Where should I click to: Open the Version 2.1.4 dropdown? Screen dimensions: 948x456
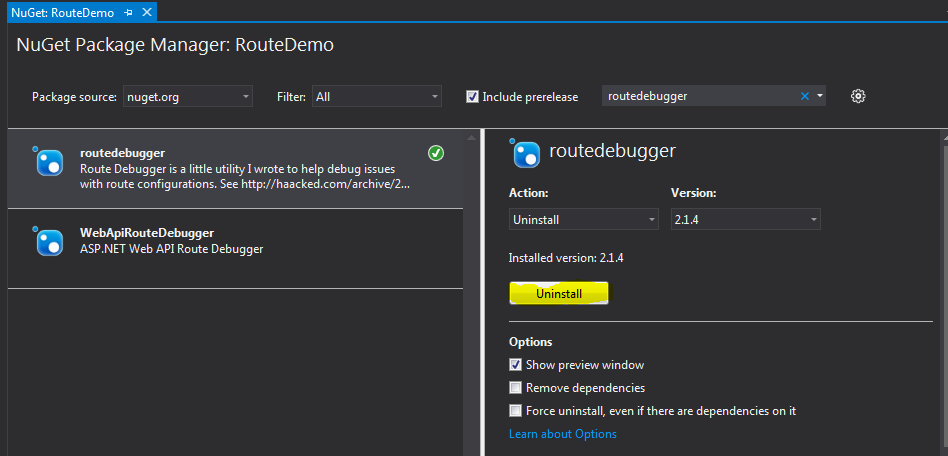(745, 219)
